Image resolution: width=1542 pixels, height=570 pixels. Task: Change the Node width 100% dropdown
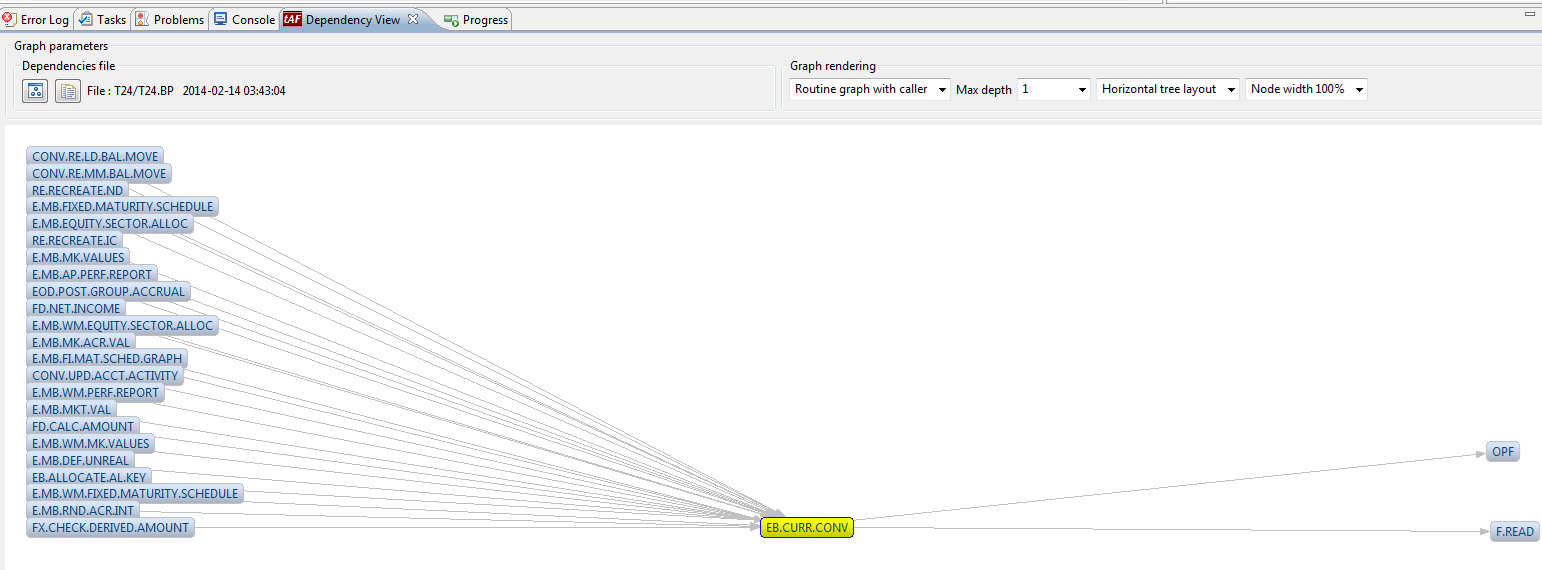coord(1305,89)
